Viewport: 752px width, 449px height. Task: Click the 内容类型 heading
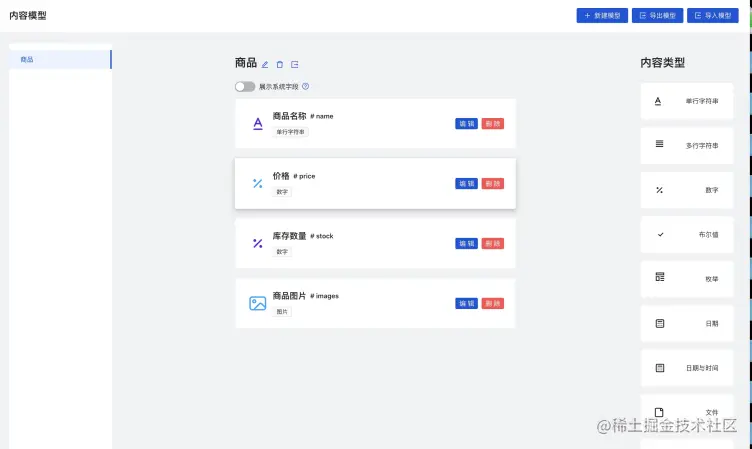pyautogui.click(x=662, y=62)
